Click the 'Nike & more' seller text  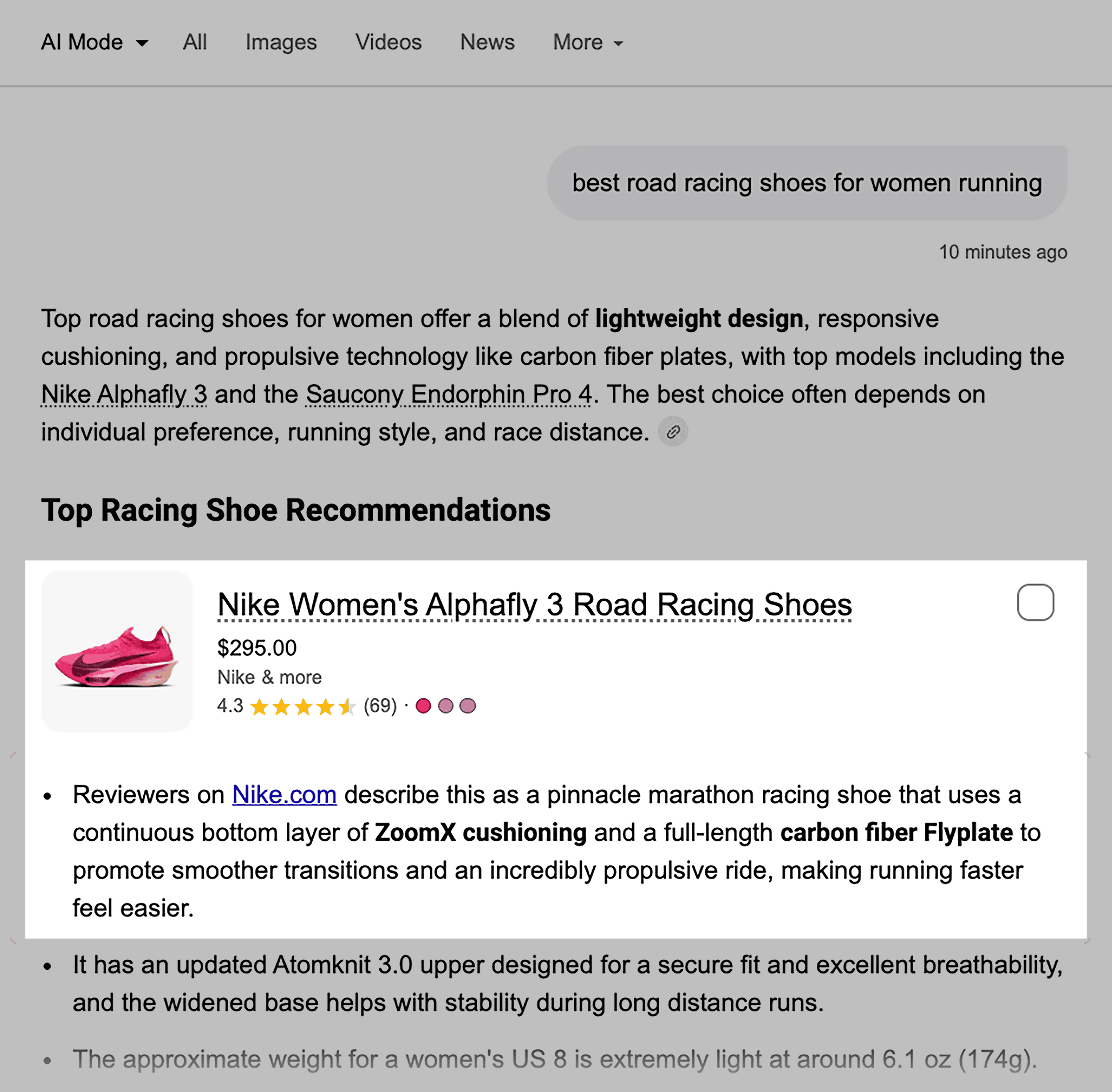270,677
